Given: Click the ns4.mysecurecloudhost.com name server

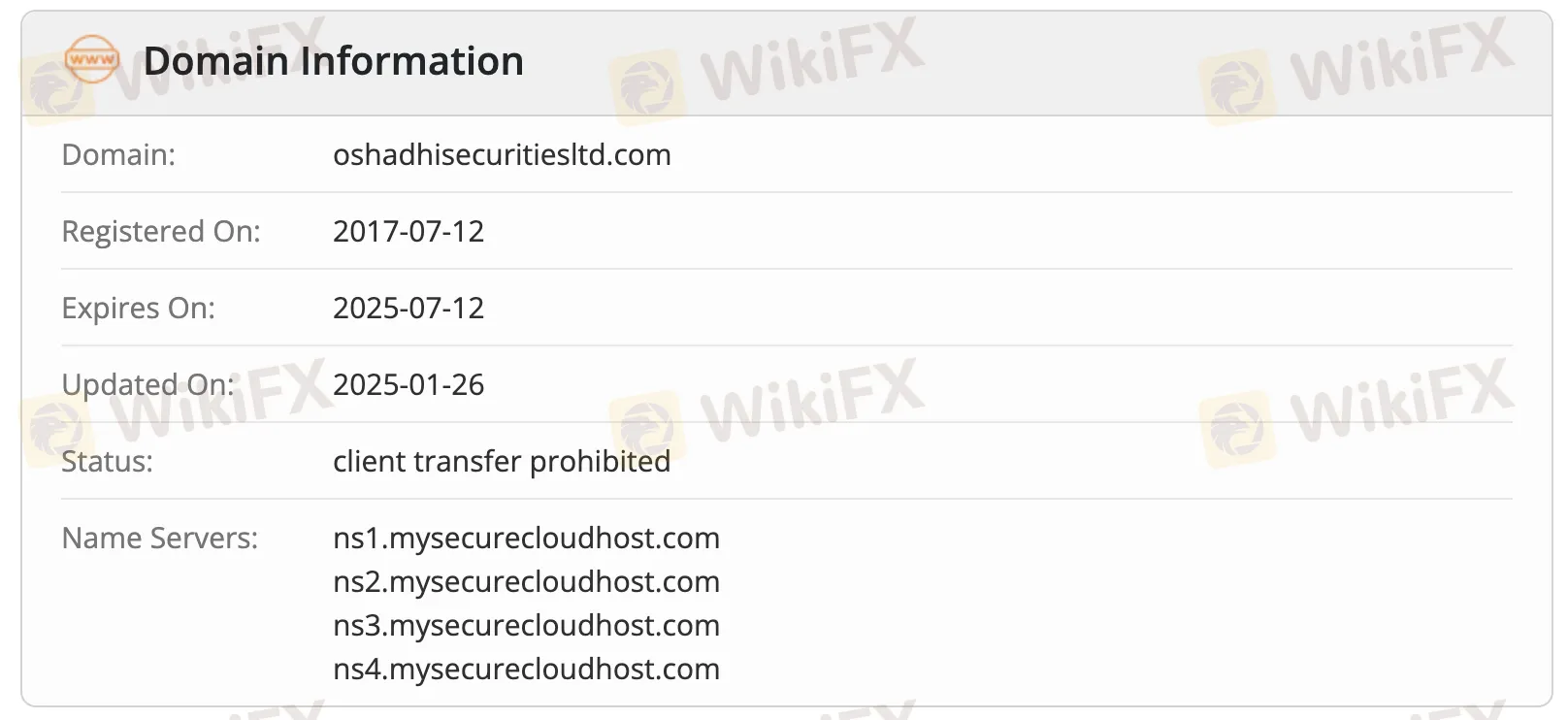Looking at the screenshot, I should (526, 670).
